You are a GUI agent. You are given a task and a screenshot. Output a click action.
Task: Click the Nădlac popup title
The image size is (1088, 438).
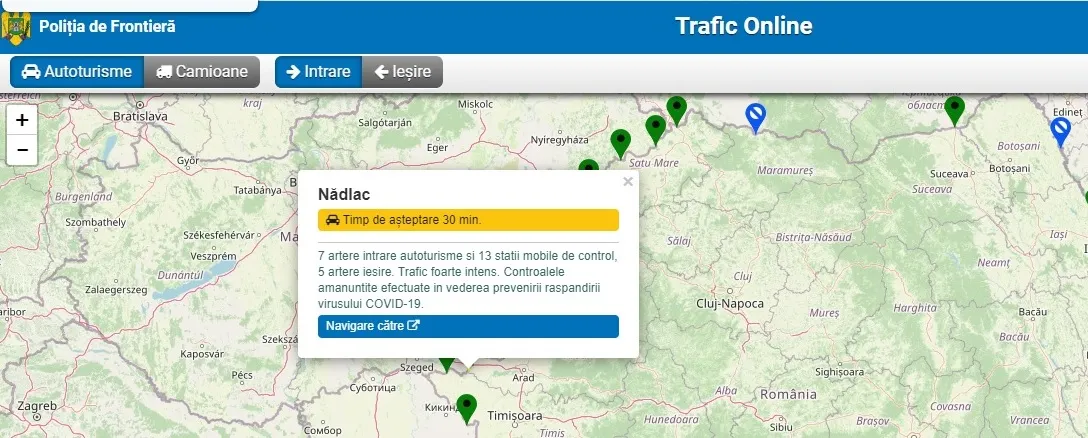[x=344, y=194]
